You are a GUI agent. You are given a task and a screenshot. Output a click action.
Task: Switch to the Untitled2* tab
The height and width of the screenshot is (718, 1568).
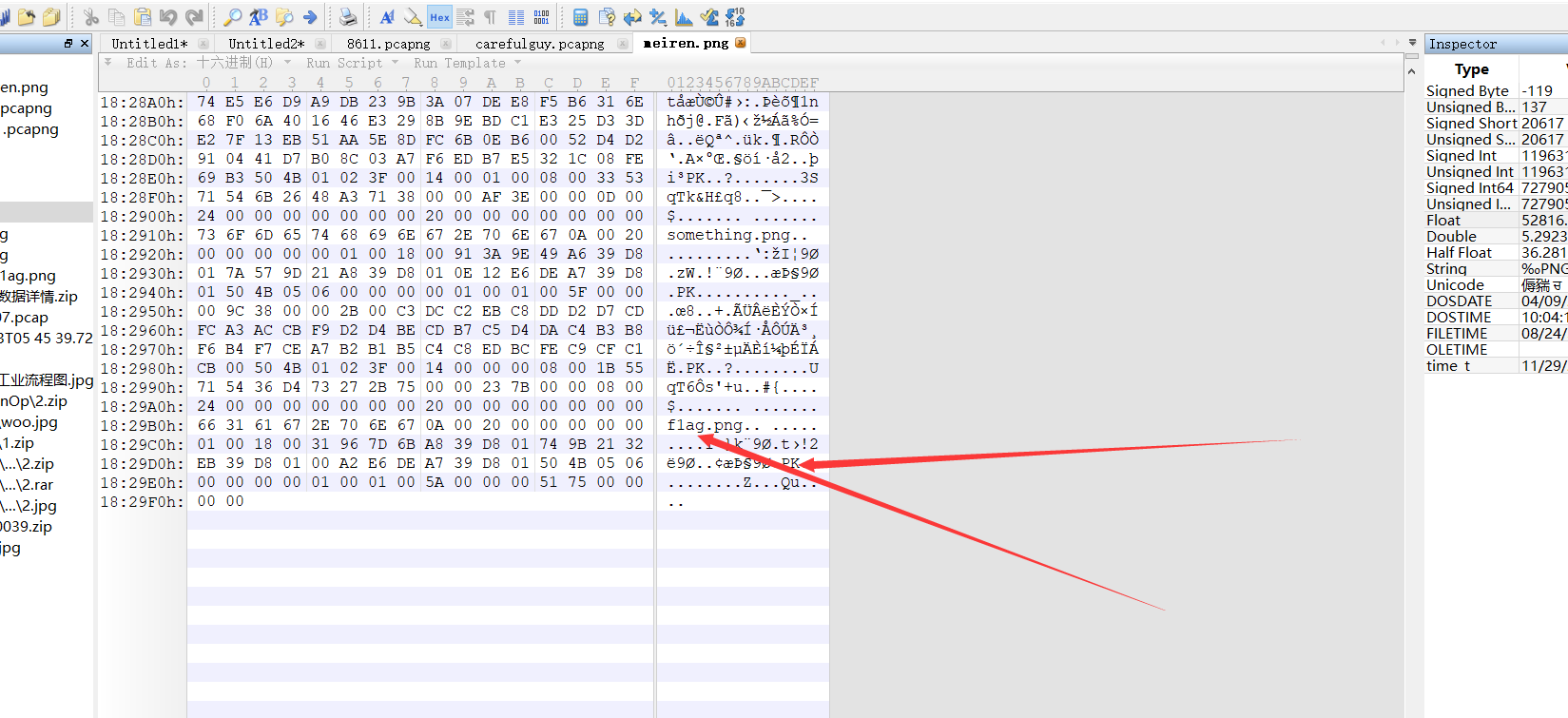pos(266,44)
